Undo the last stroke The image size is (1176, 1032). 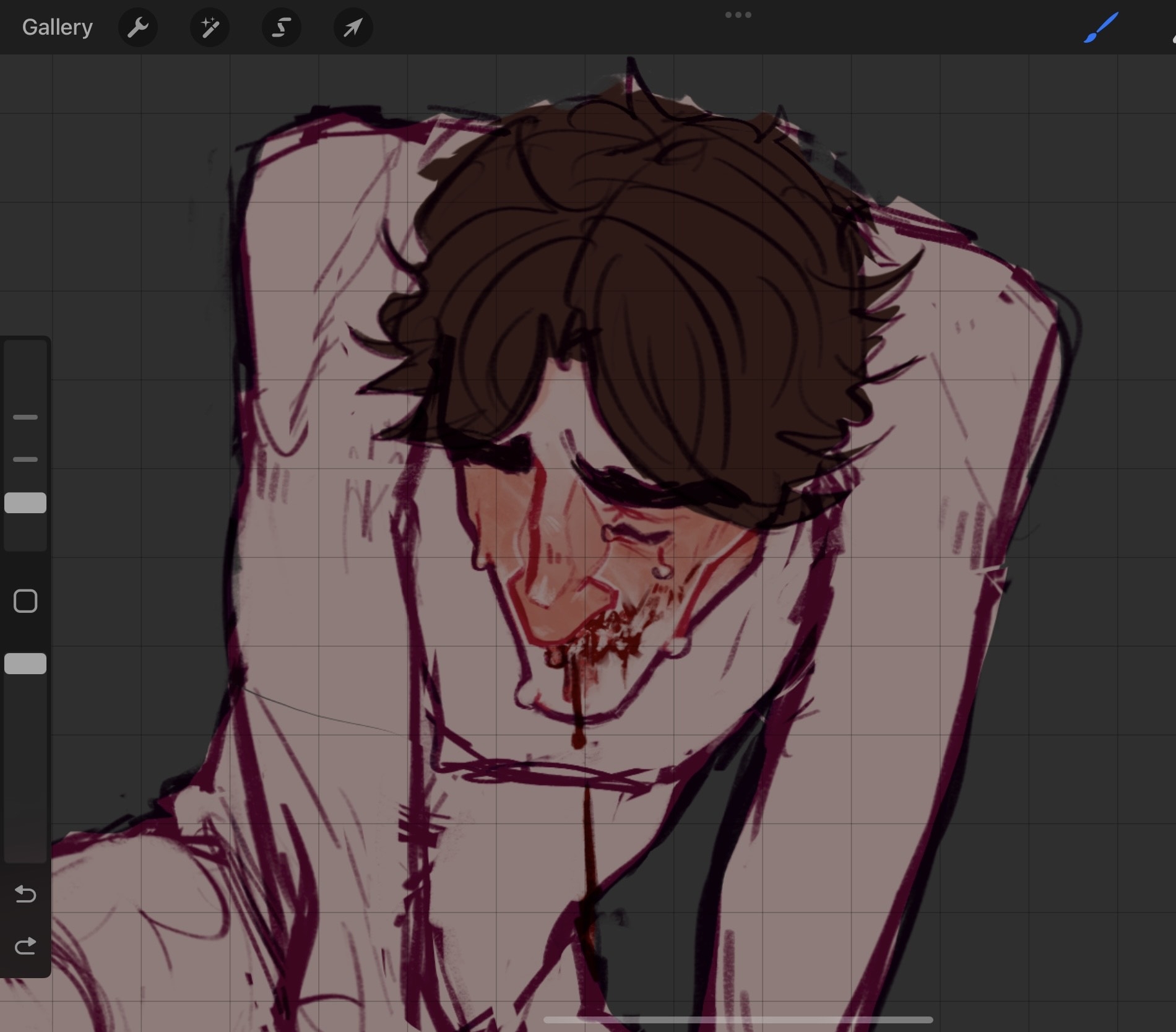click(25, 894)
